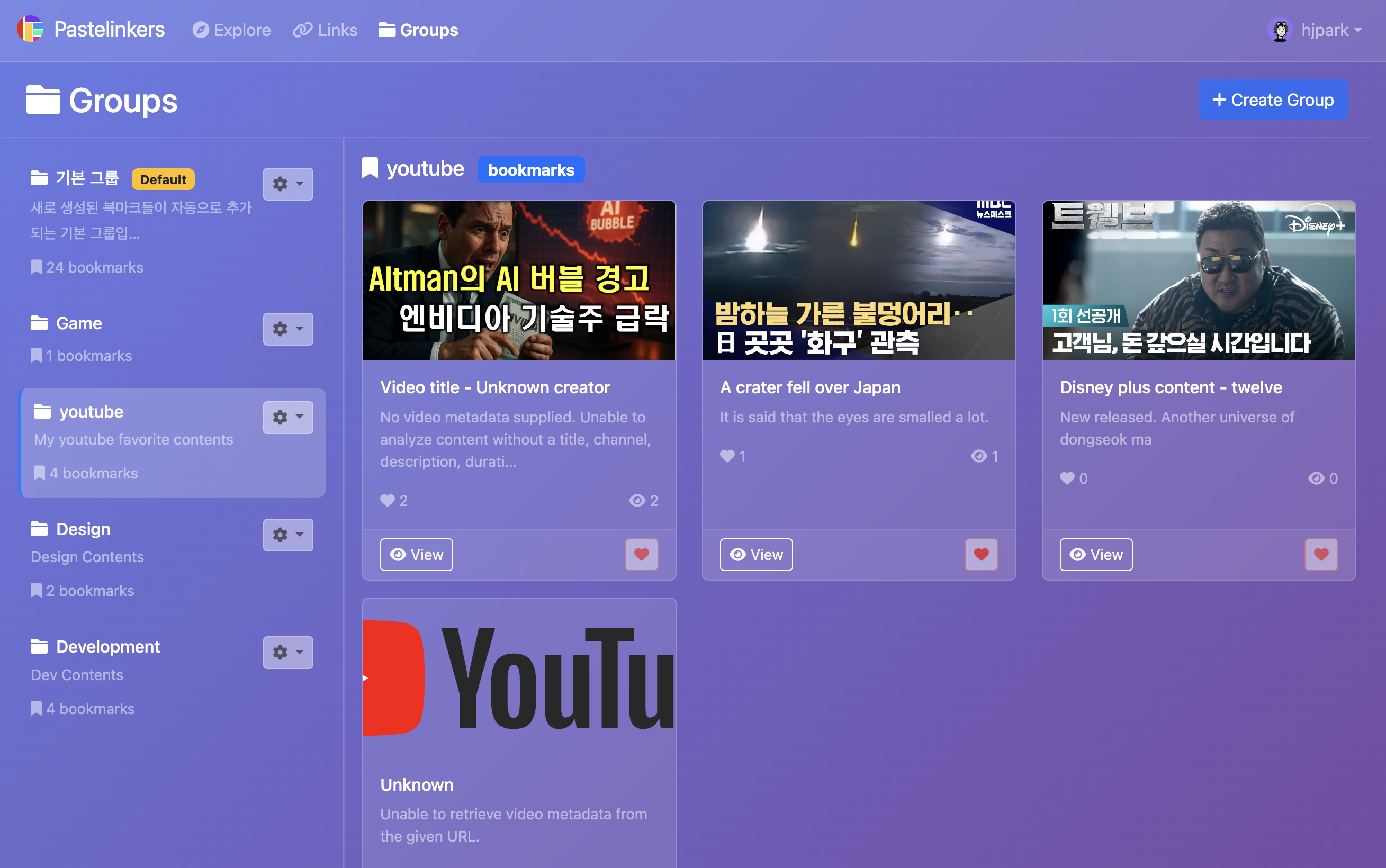Select the Development group in sidebar
This screenshot has width=1386, height=868.
[x=108, y=646]
